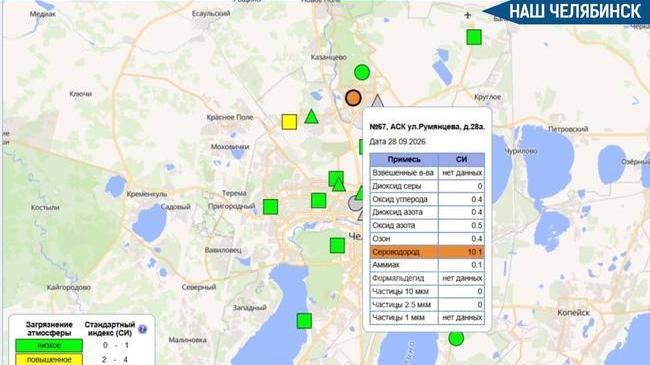The height and width of the screenshot is (365, 650).
Task: Click the green низкое legend swatch
Action: (49, 345)
